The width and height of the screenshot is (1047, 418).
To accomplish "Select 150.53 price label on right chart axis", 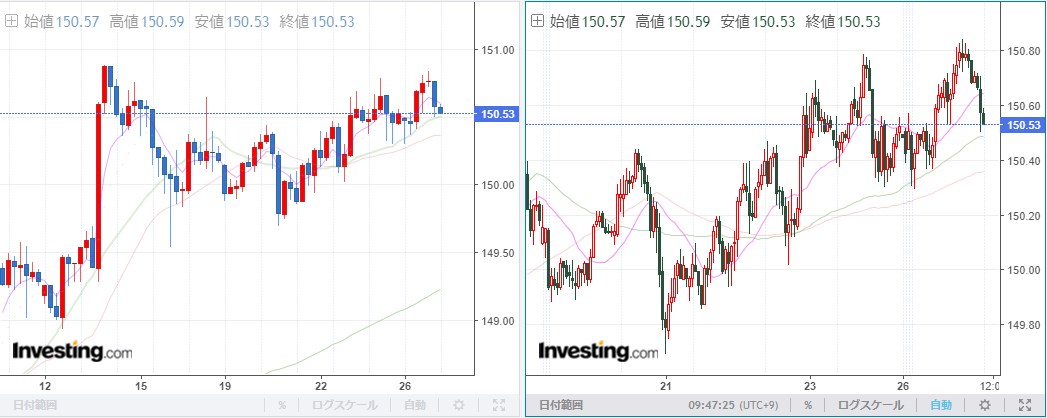I will (1023, 125).
